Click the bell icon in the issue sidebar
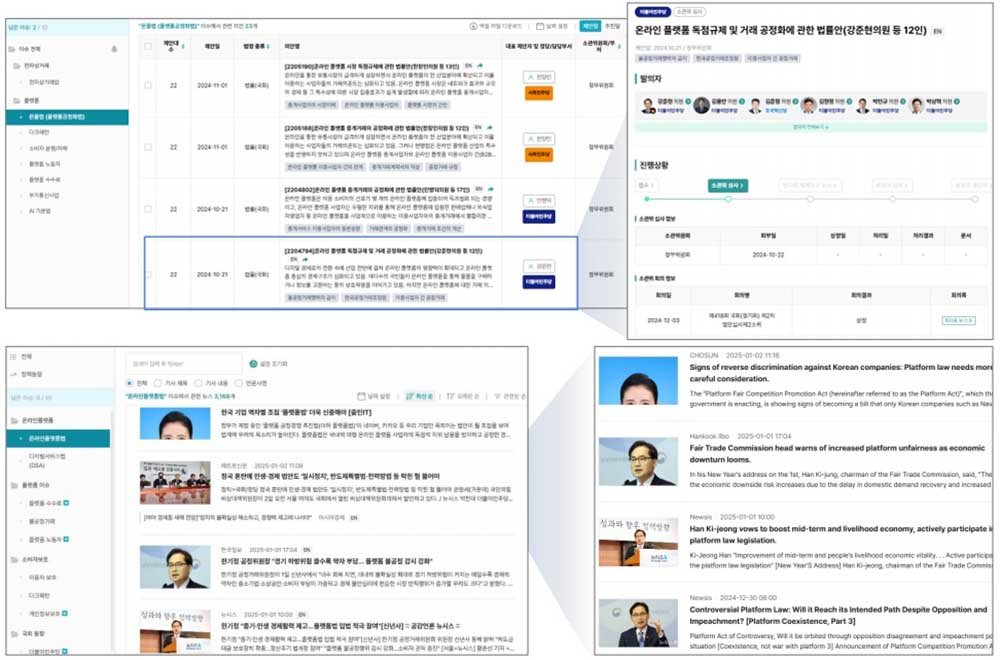Viewport: 1000px width, 660px height. [113, 48]
